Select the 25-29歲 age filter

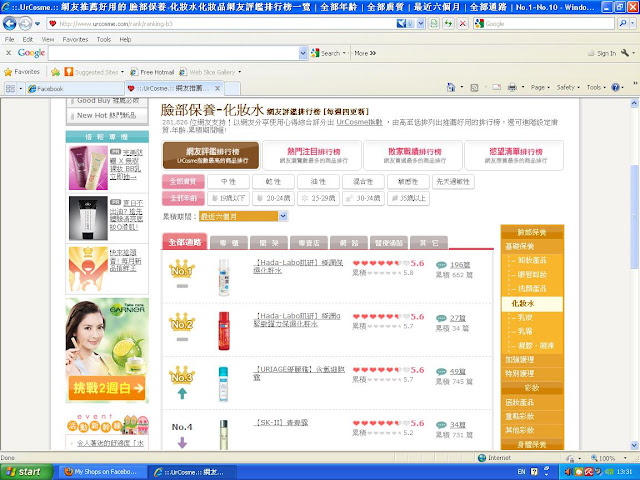(x=318, y=198)
